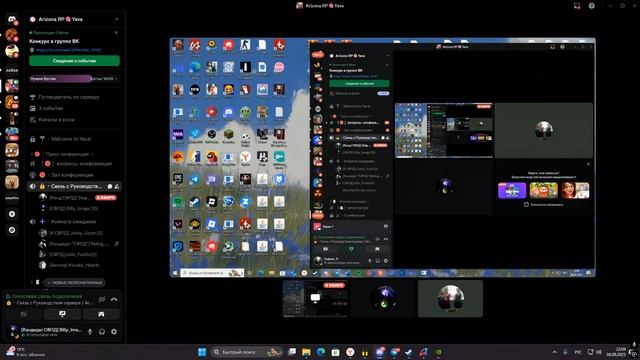Open Yandex Browser from the taskbar

coord(350,352)
